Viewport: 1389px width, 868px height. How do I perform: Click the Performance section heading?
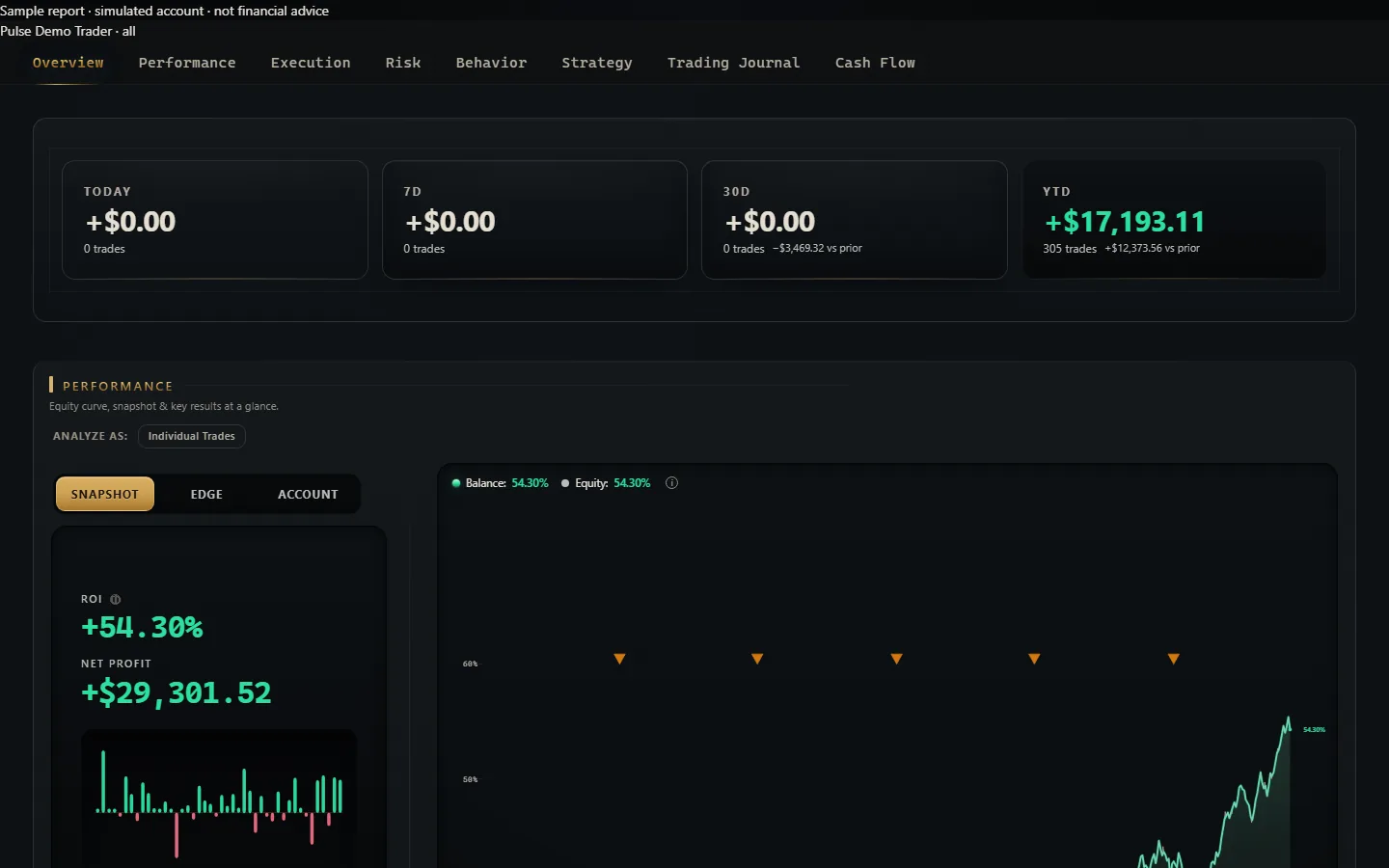coord(118,386)
